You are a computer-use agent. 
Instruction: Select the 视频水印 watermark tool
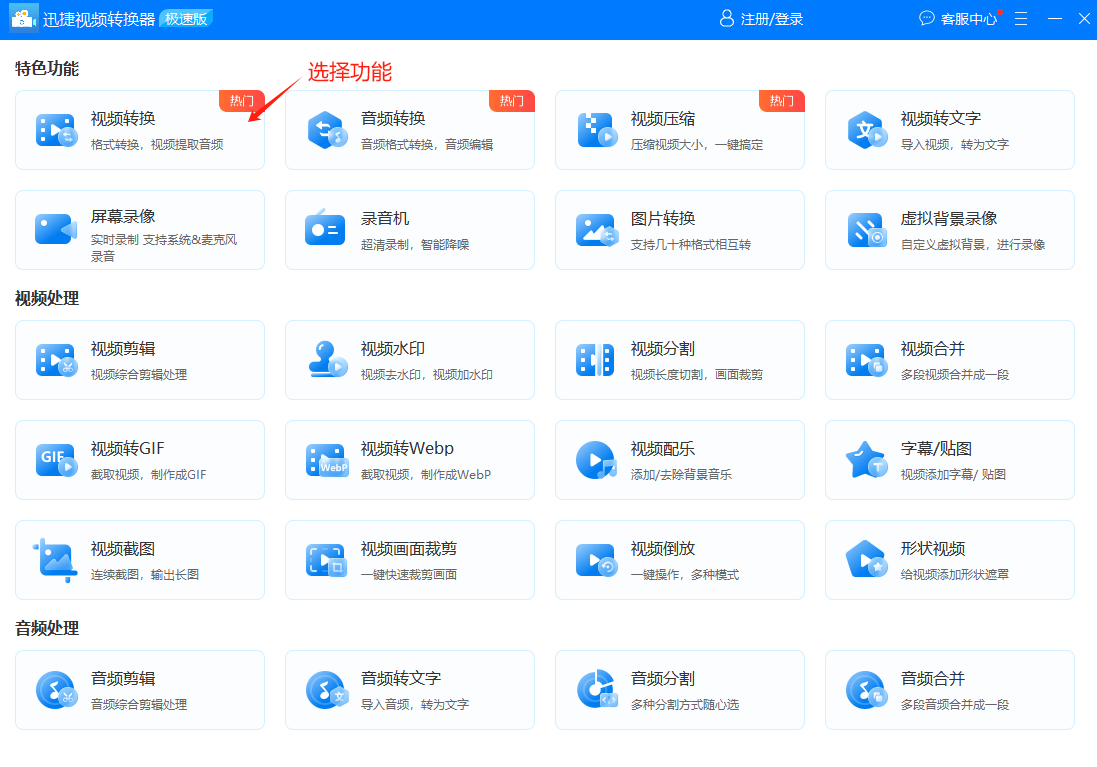[x=410, y=360]
